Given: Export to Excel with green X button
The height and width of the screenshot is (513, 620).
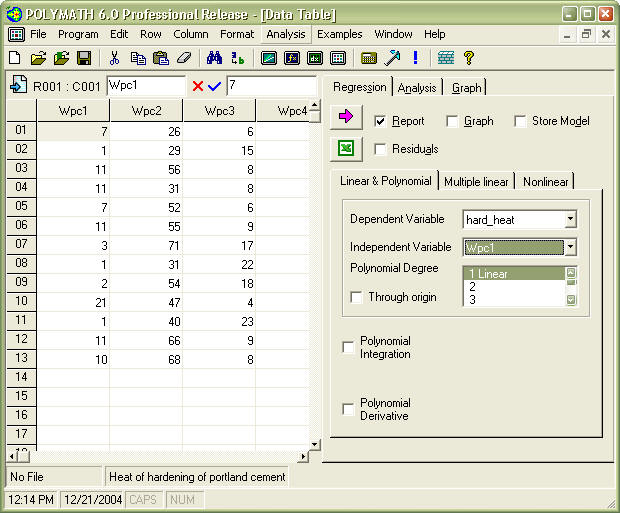Looking at the screenshot, I should [346, 149].
